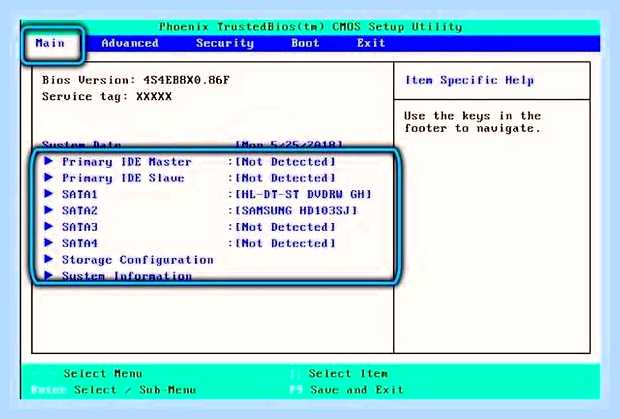Image resolution: width=620 pixels, height=419 pixels.
Task: Expand arrow beside Primary IDE Slave
Action: [49, 177]
